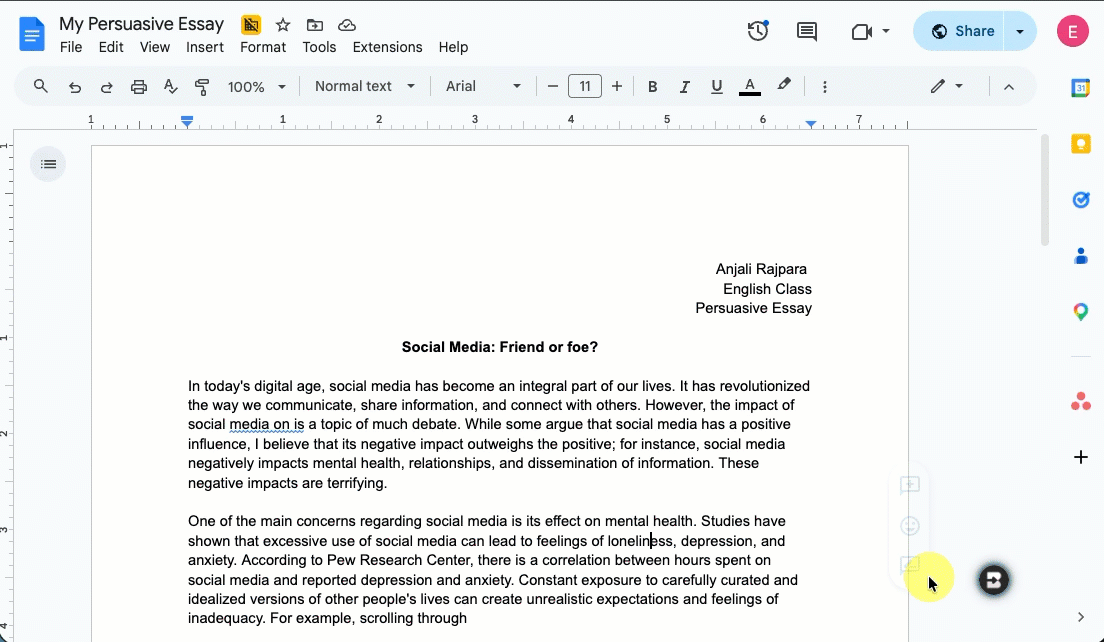This screenshot has height=642, width=1104.
Task: Click the Share button
Action: (961, 31)
